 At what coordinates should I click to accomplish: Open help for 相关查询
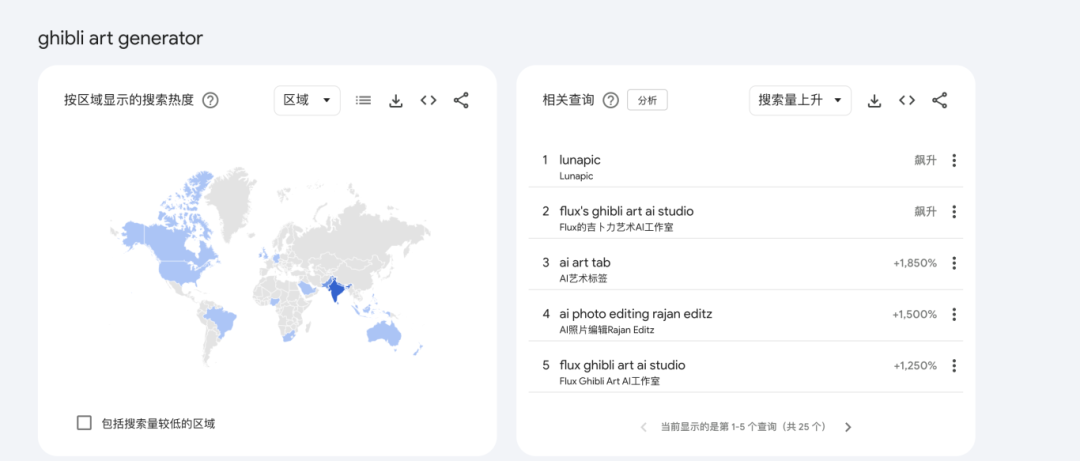pos(610,101)
